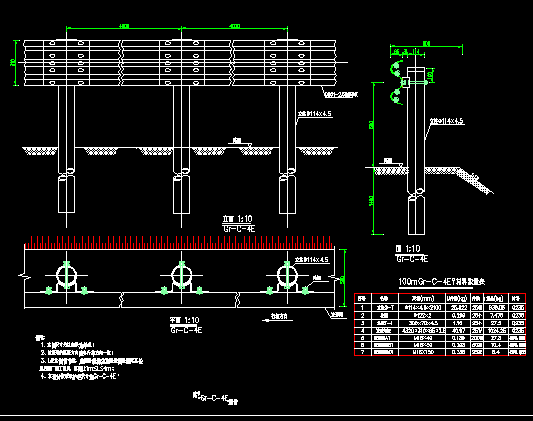Select row number "7" in the materials table
This screenshot has height=421, width=533.
pos(363,352)
